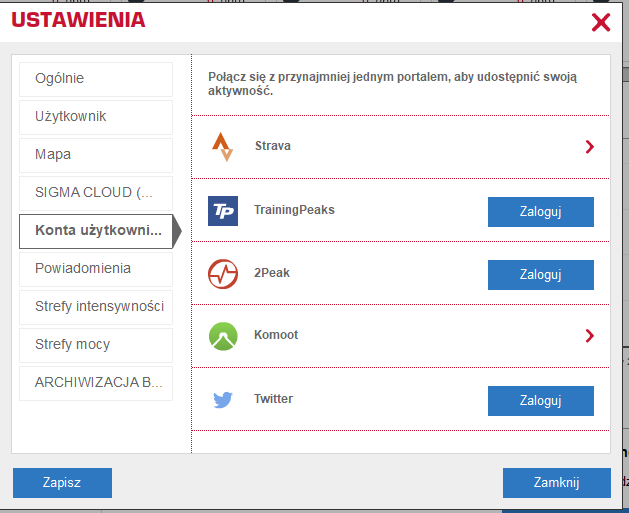Go to the Powiadomienia tab

(96, 269)
